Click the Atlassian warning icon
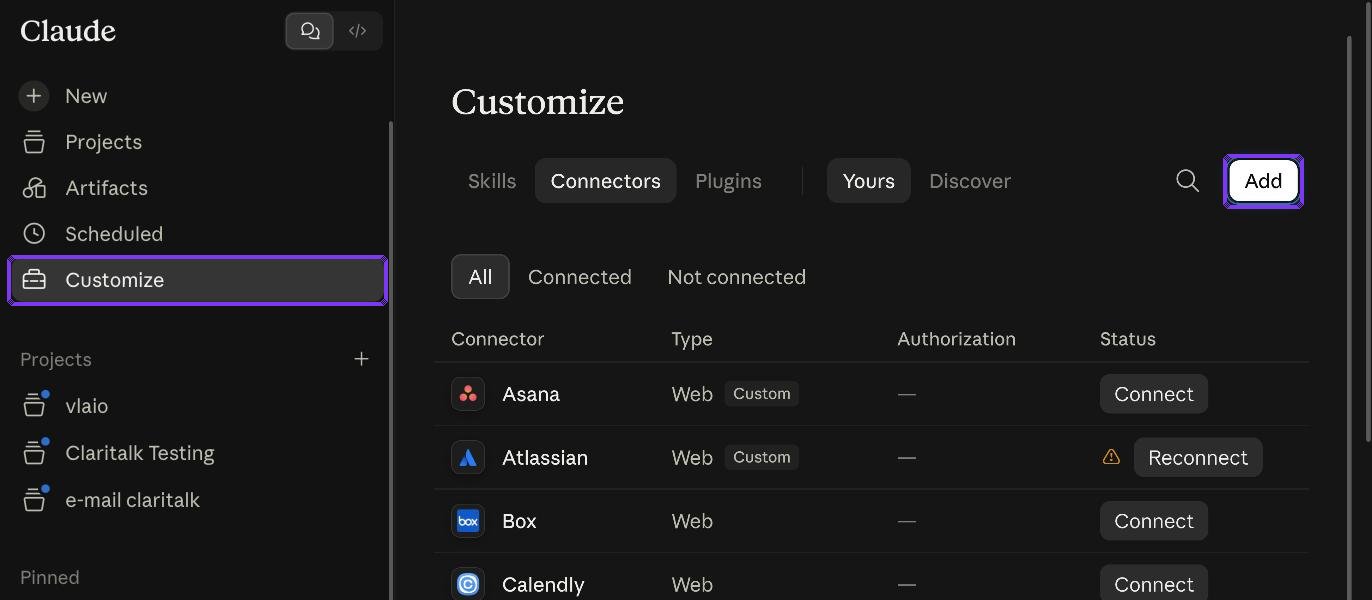This screenshot has width=1372, height=600. coord(1111,457)
